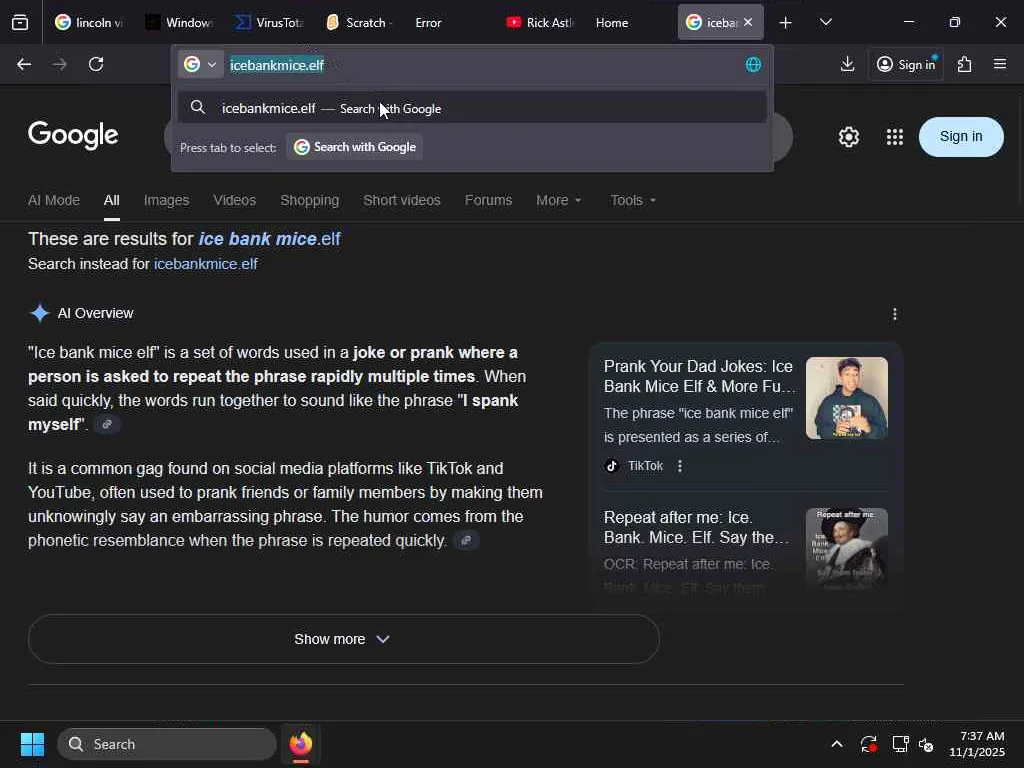Click the 'ice bank mice.elf' corrected link
Image resolution: width=1024 pixels, height=768 pixels.
[x=269, y=239]
